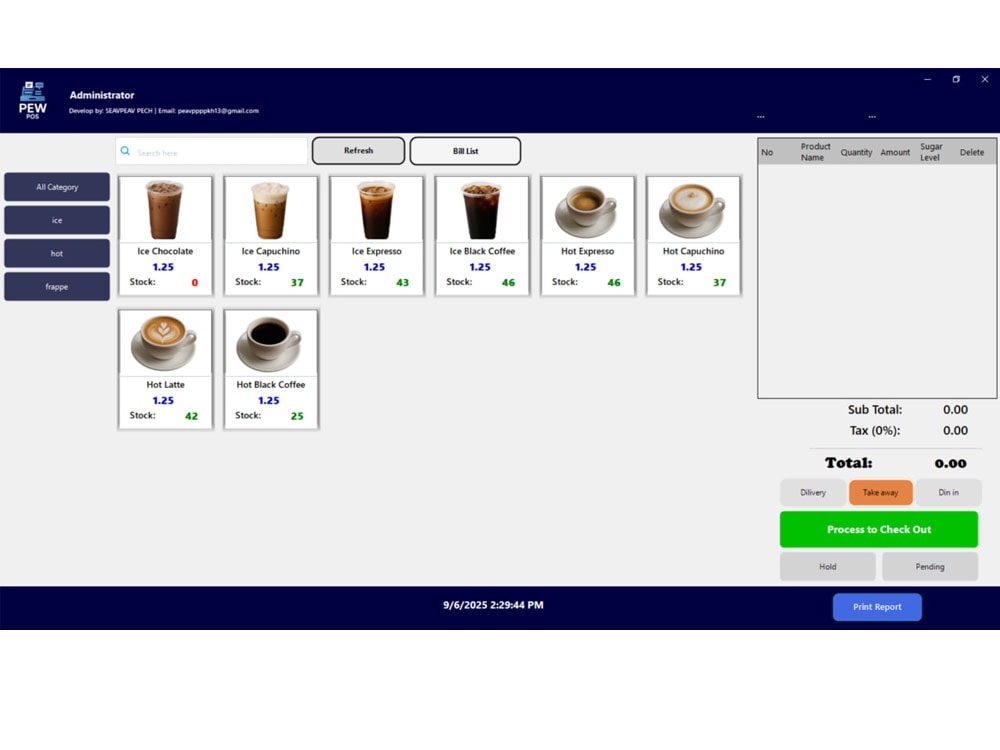
Task: Filter products by frappe category
Action: (57, 286)
